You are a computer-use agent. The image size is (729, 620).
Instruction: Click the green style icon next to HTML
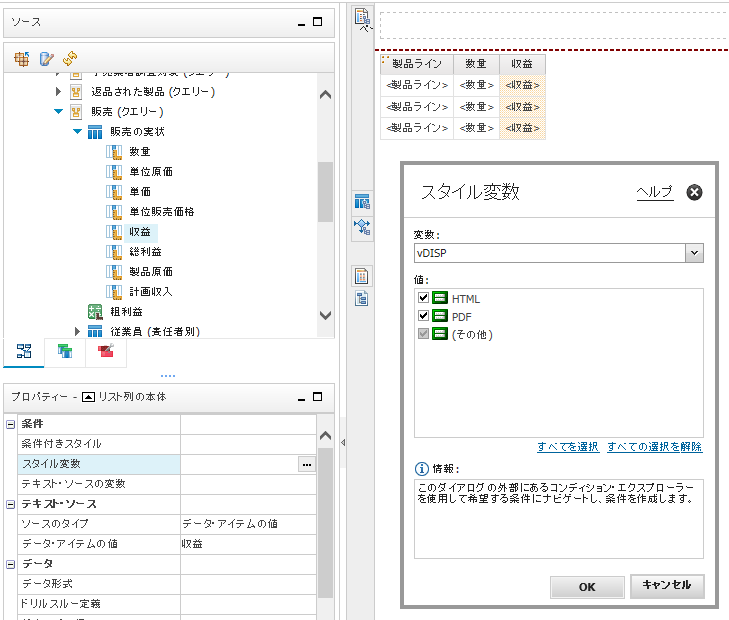point(440,298)
